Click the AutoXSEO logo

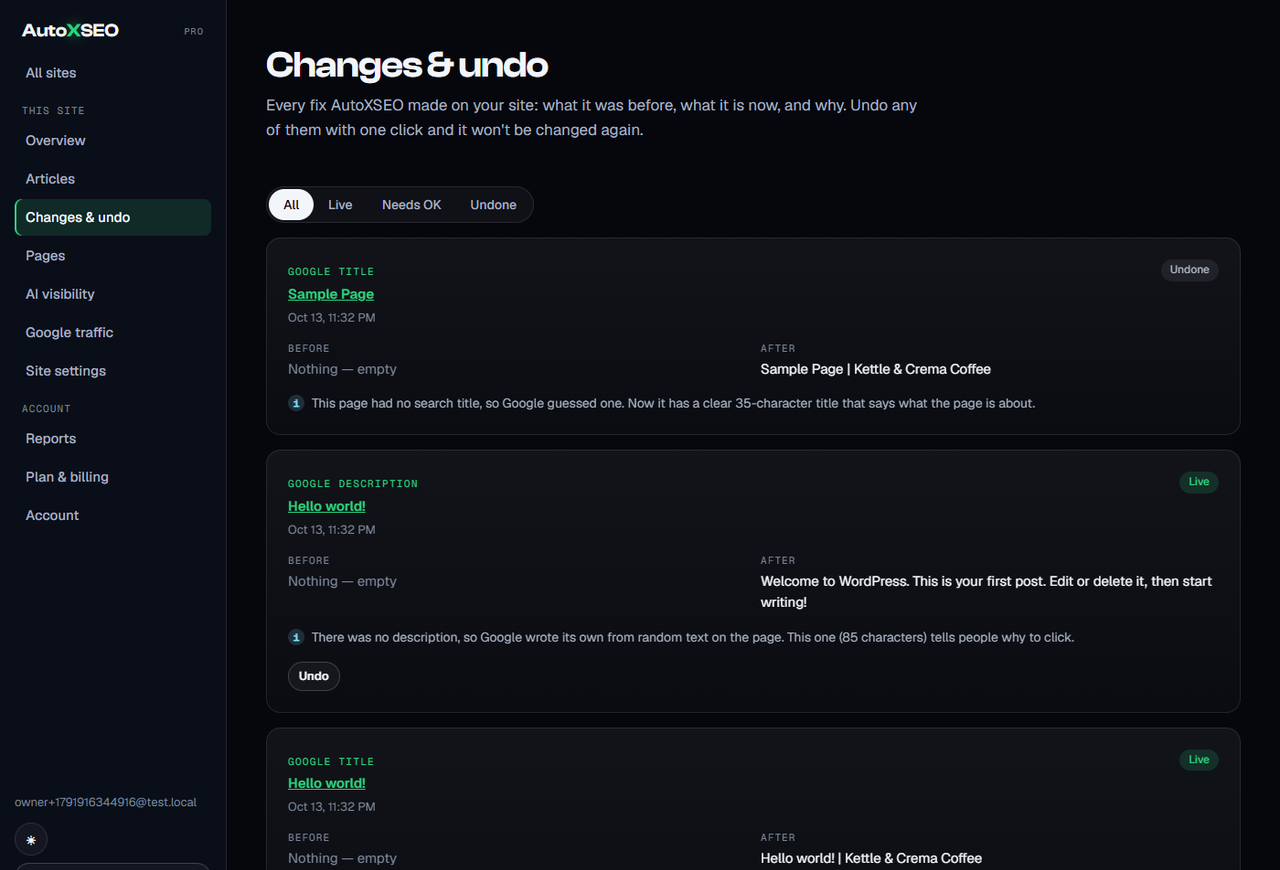(70, 30)
